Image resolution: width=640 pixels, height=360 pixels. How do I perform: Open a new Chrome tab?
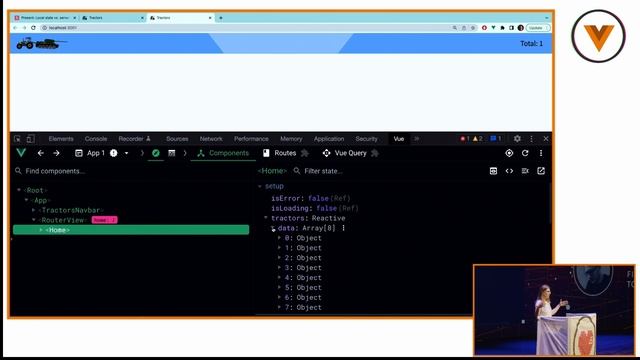tap(221, 18)
